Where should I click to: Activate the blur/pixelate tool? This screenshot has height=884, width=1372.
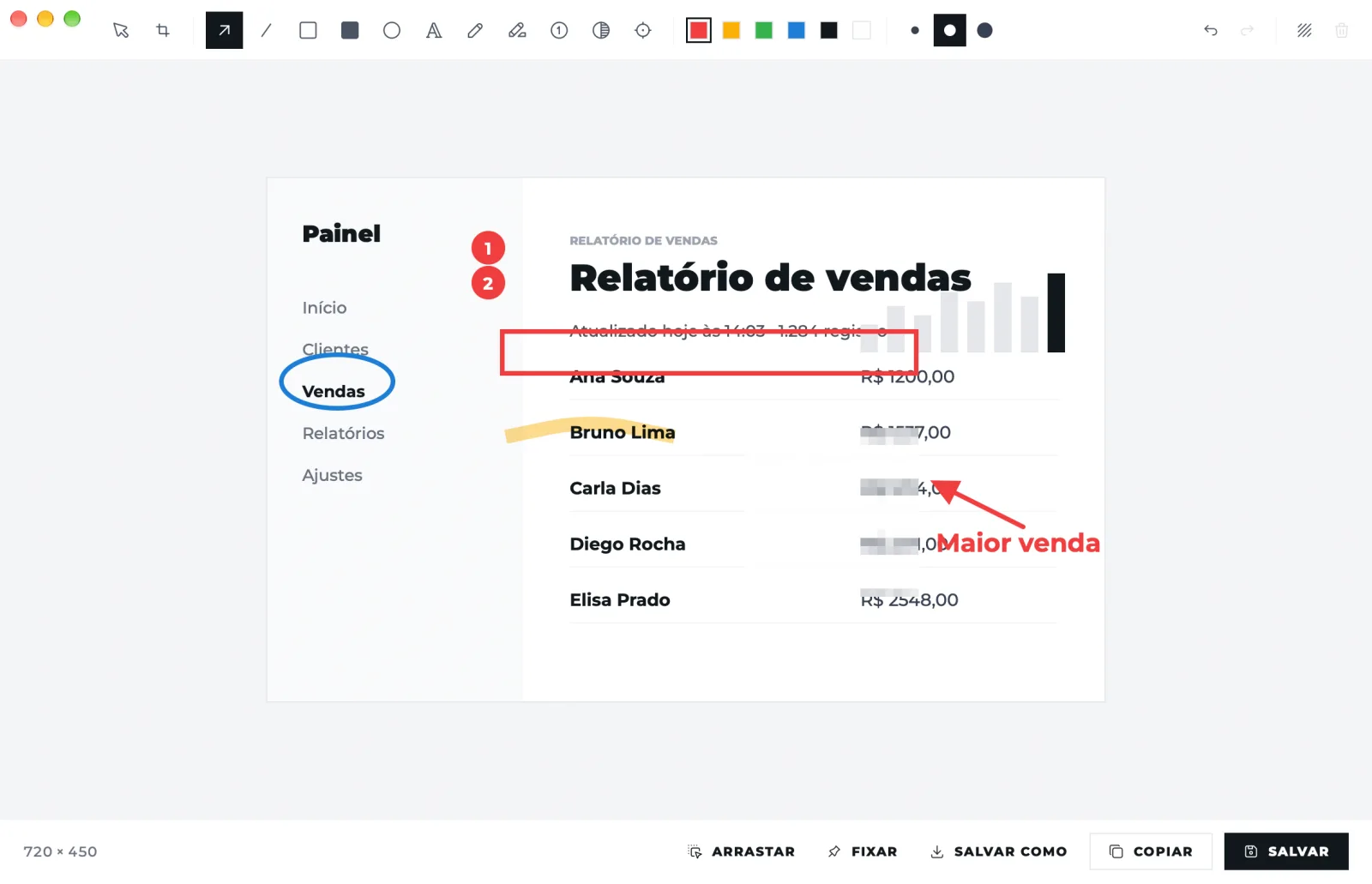tap(601, 31)
